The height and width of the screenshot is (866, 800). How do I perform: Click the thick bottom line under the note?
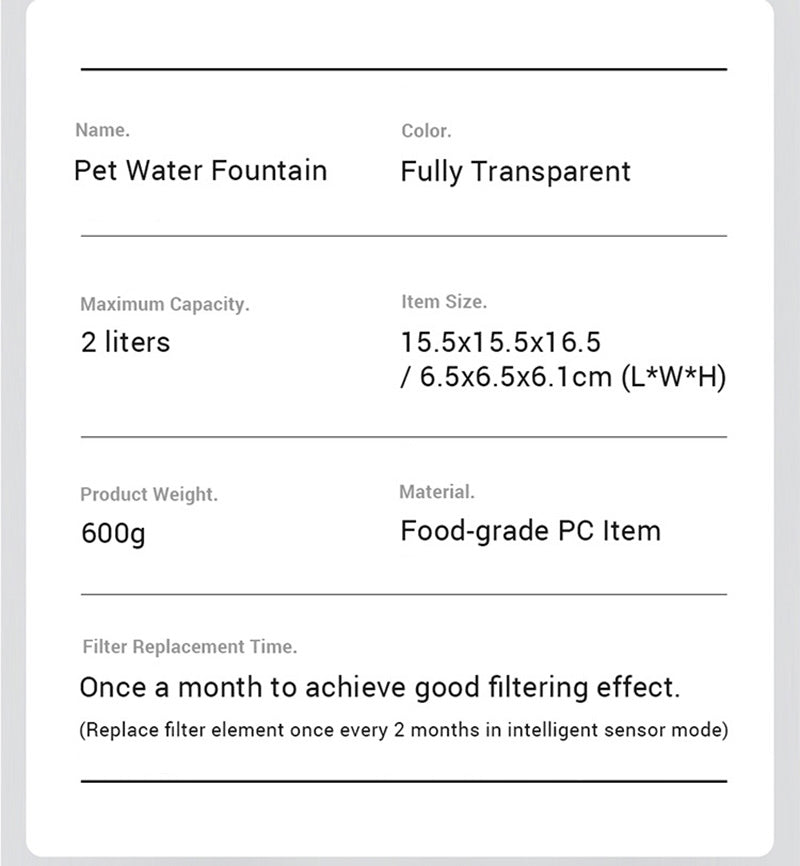click(403, 780)
